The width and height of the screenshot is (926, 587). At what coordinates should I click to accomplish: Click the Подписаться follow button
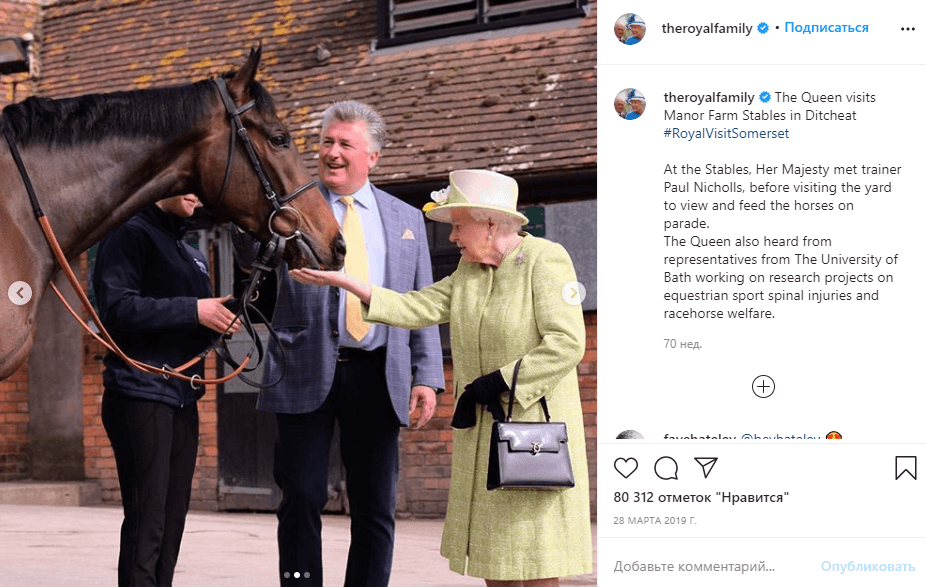(x=826, y=28)
